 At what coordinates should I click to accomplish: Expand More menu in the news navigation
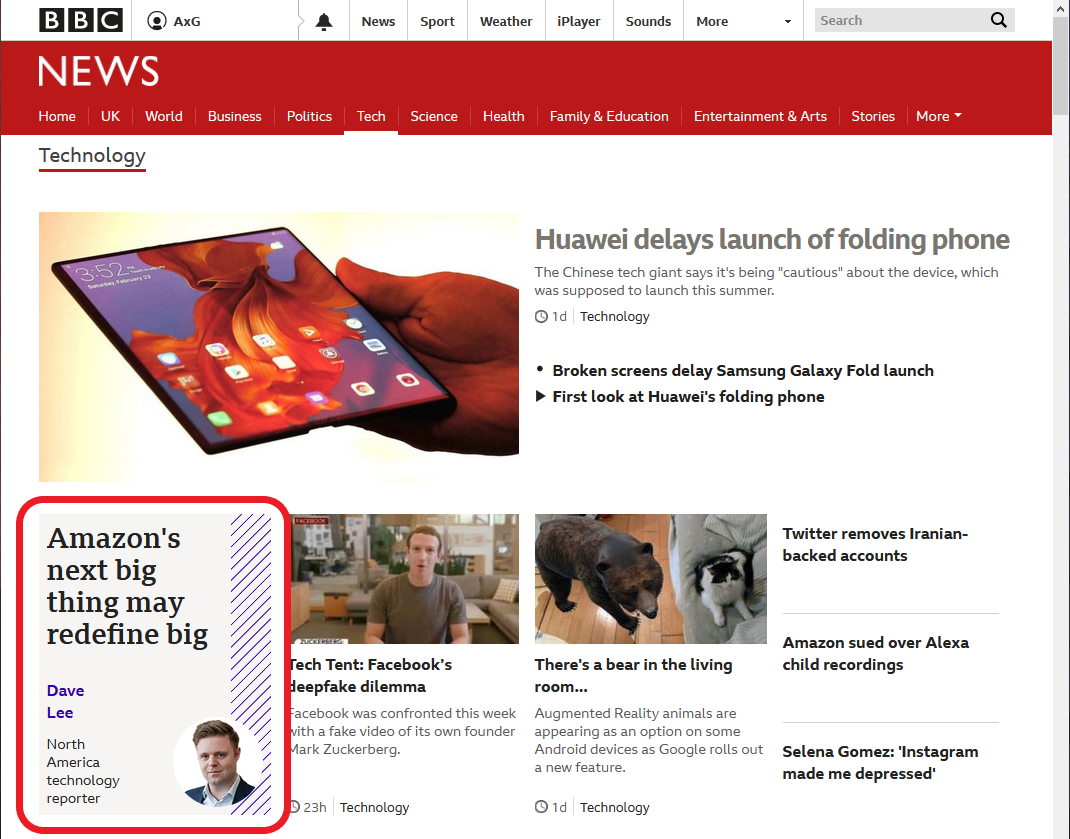pyautogui.click(x=938, y=116)
